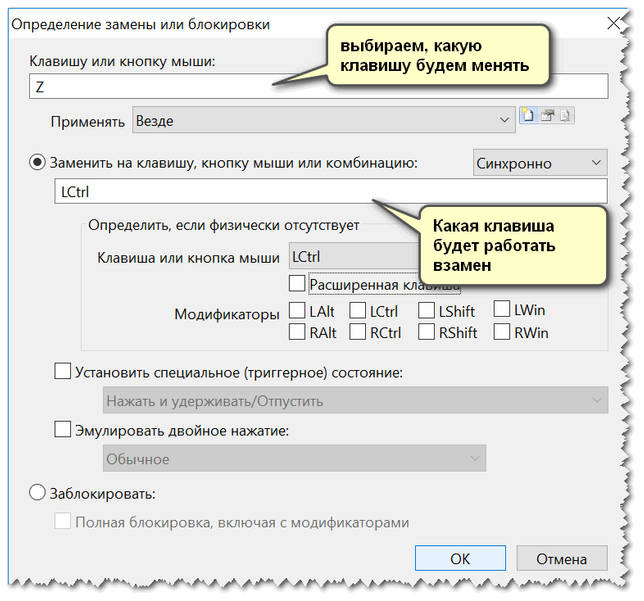Click the grayed page icon right of Применять dropdown
Image resolution: width=644 pixels, height=601 pixels.
(x=566, y=115)
